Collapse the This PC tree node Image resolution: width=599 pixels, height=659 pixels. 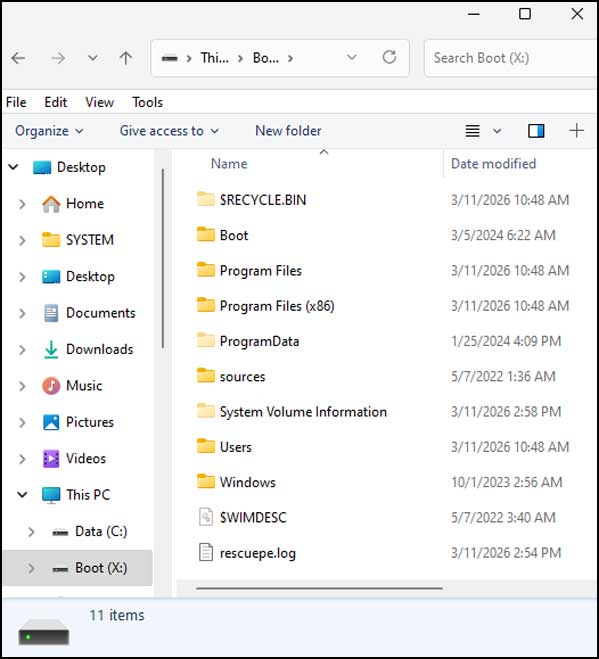click(x=22, y=495)
